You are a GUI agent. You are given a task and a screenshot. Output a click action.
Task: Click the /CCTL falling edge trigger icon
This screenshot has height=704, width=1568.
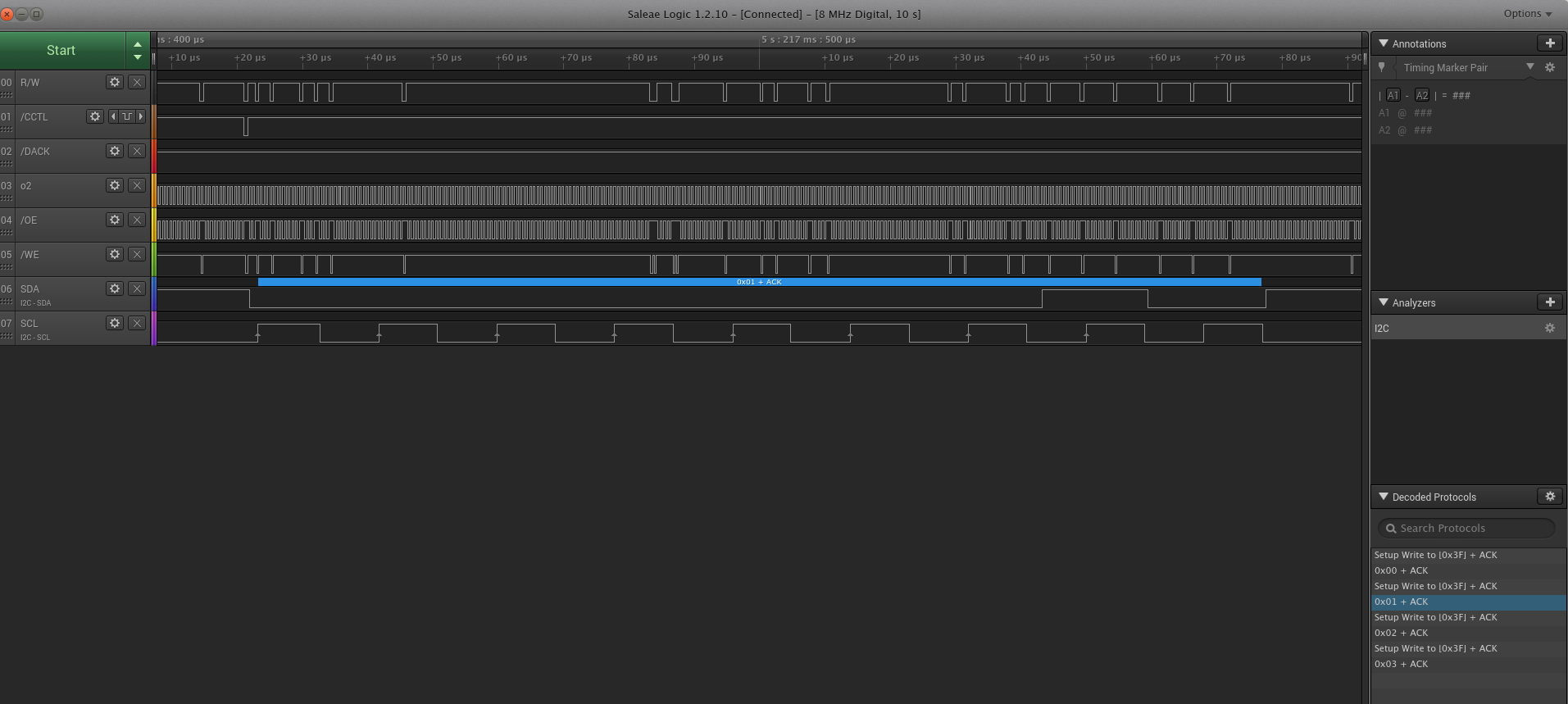click(127, 116)
